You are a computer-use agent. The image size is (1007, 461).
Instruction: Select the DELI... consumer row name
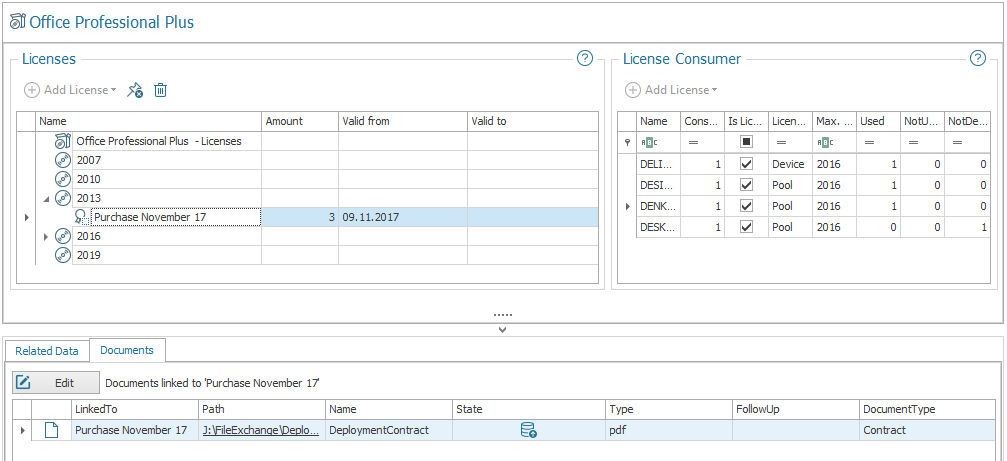point(658,164)
